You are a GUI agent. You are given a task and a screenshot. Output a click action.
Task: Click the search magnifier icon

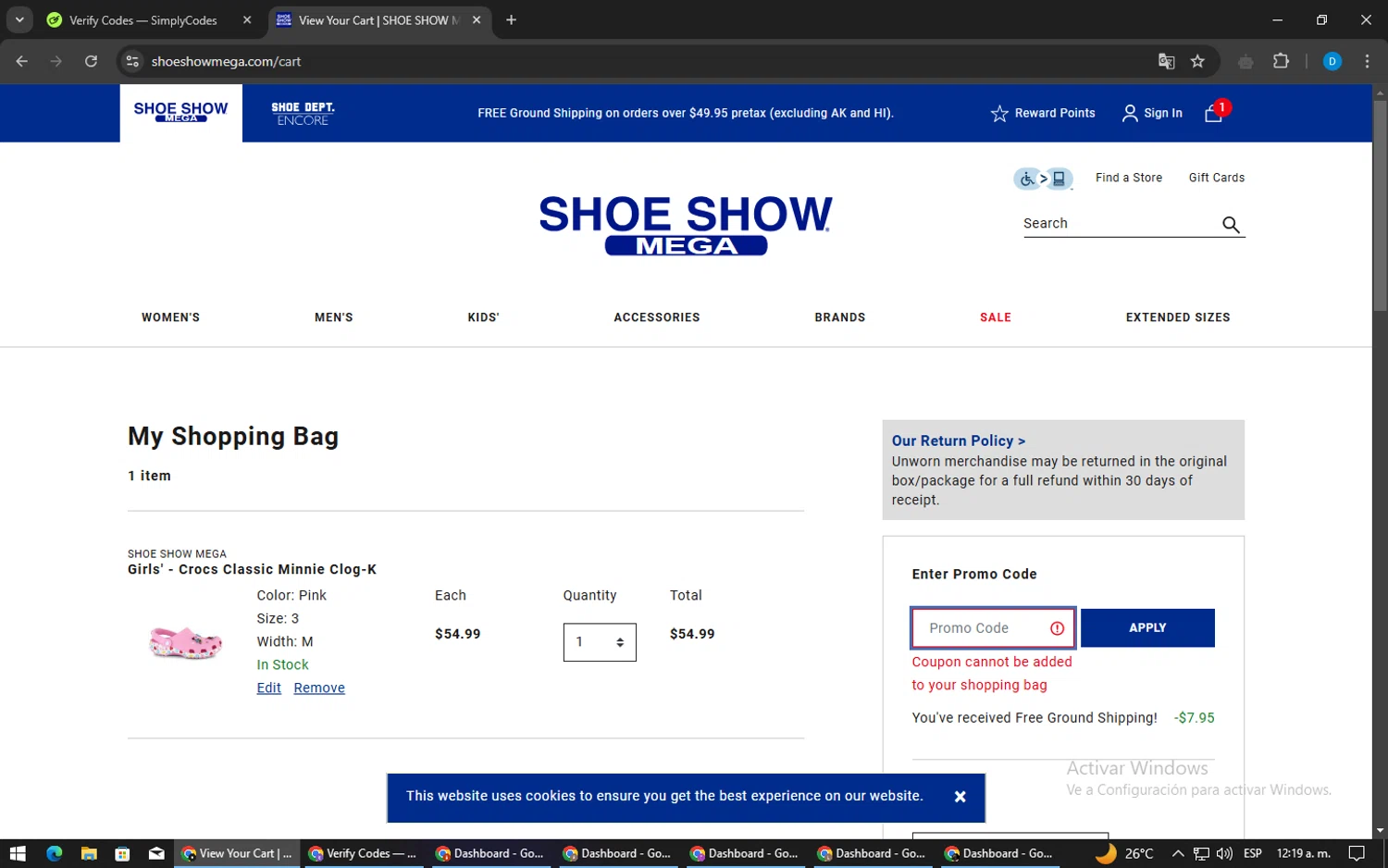(1231, 224)
